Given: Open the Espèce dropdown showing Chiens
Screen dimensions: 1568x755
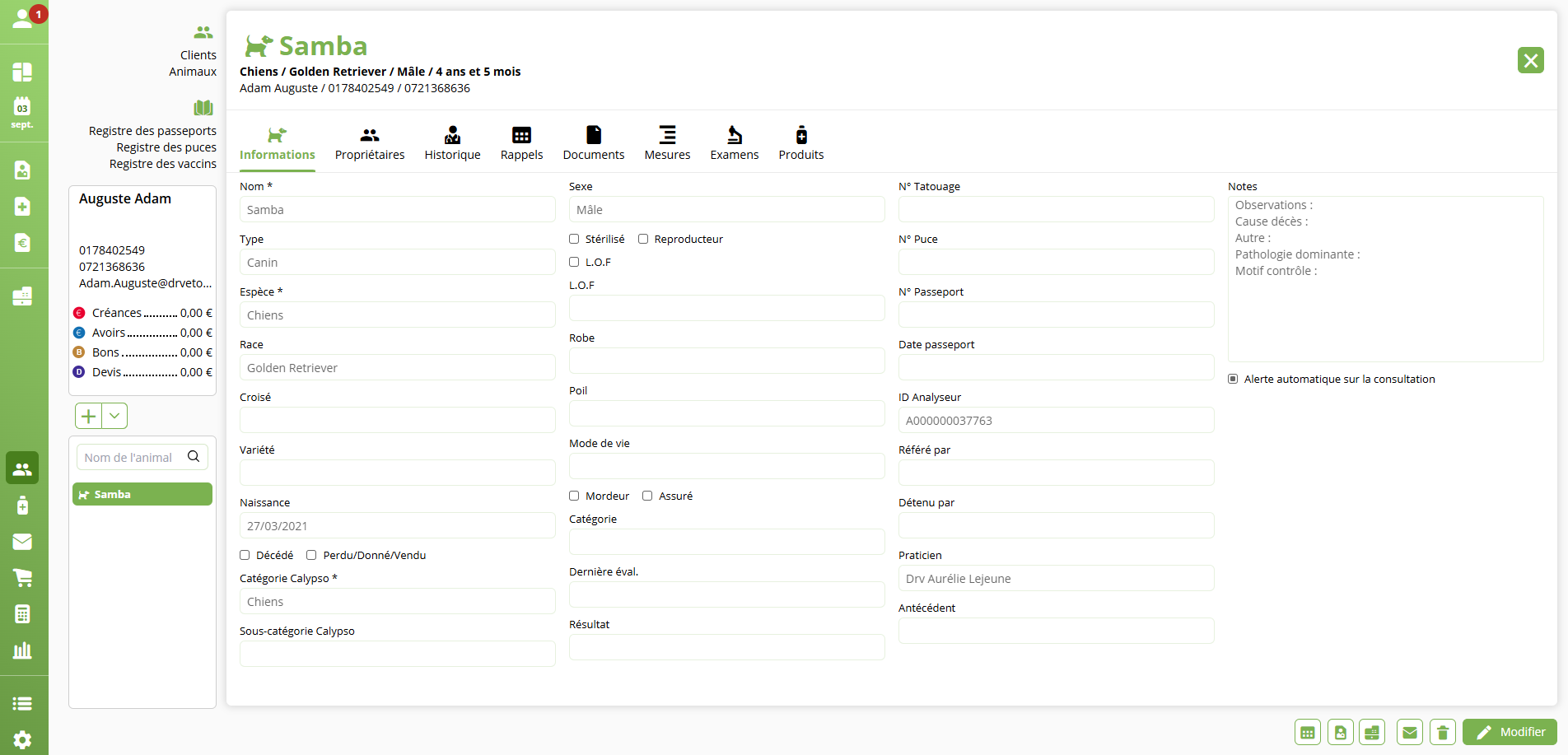Looking at the screenshot, I should pyautogui.click(x=397, y=315).
